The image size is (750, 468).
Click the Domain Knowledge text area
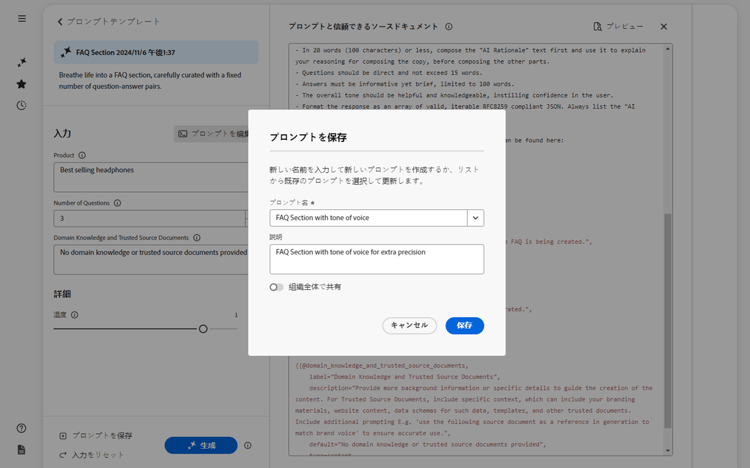[x=151, y=259]
